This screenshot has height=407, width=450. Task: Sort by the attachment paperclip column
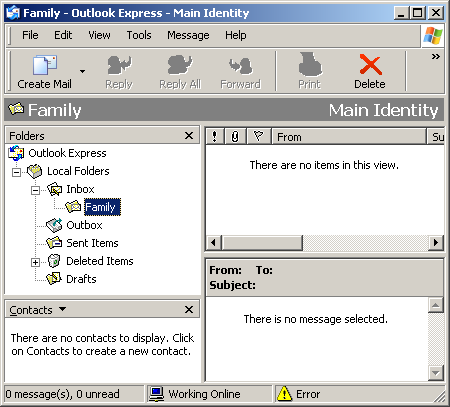tap(235, 136)
